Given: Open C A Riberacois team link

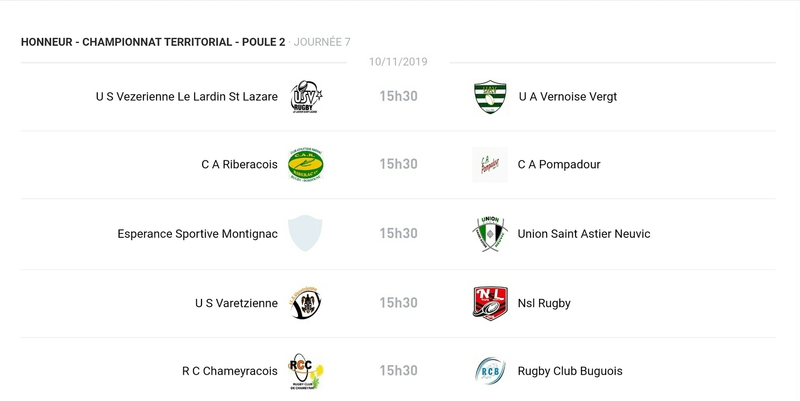Looking at the screenshot, I should 239,165.
